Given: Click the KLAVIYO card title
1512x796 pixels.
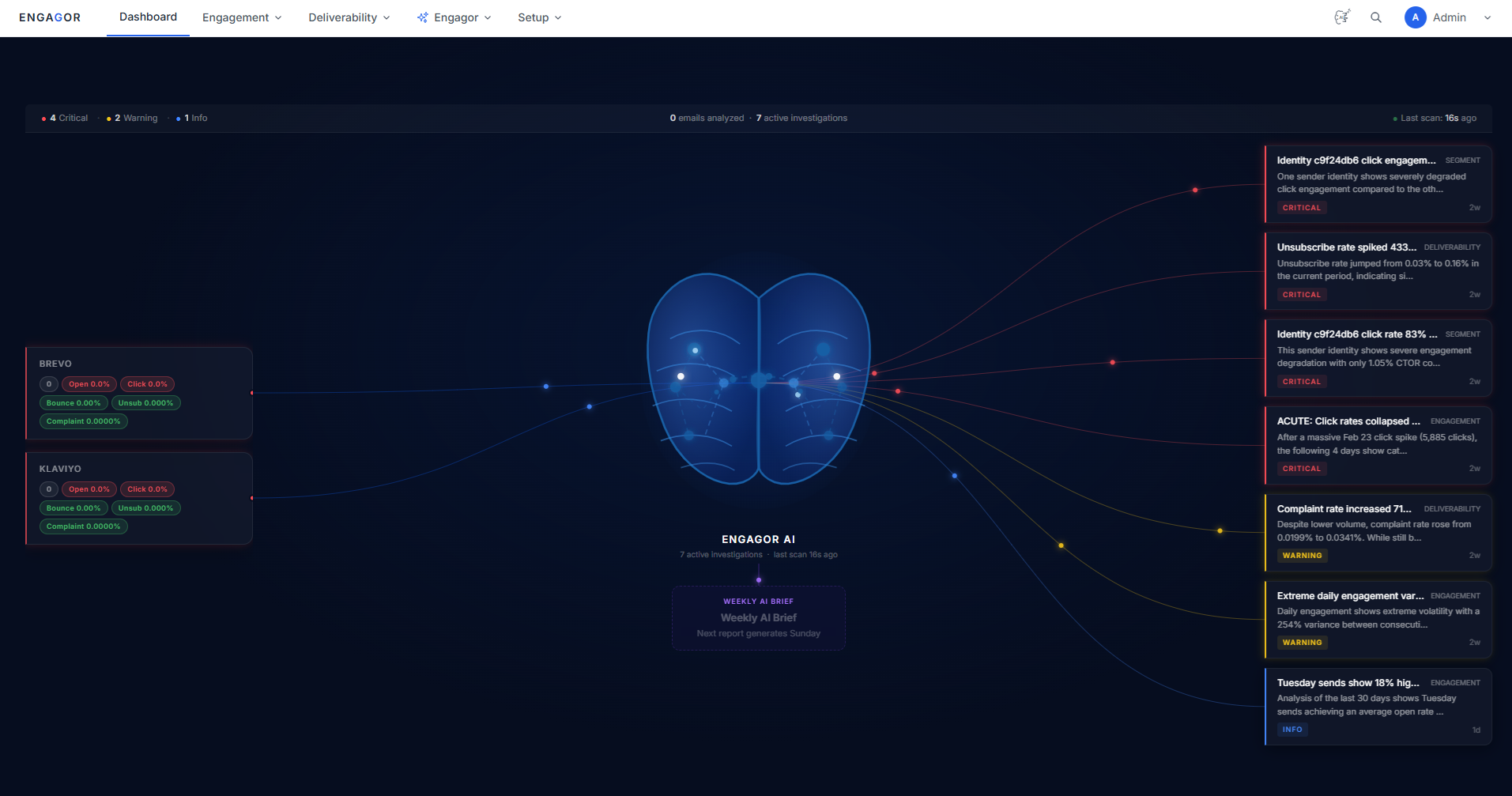Looking at the screenshot, I should [x=60, y=469].
